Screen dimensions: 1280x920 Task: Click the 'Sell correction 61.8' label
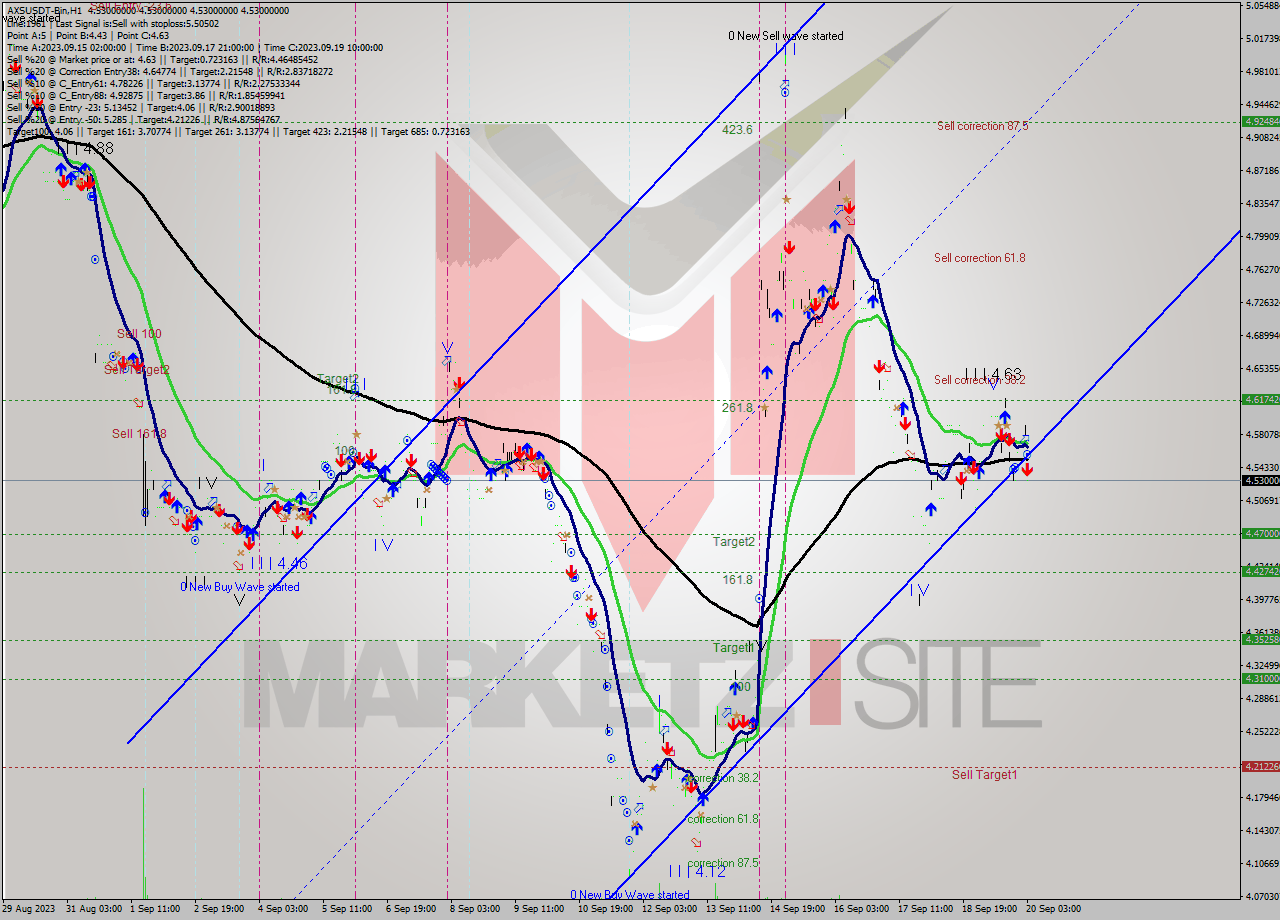980,258
